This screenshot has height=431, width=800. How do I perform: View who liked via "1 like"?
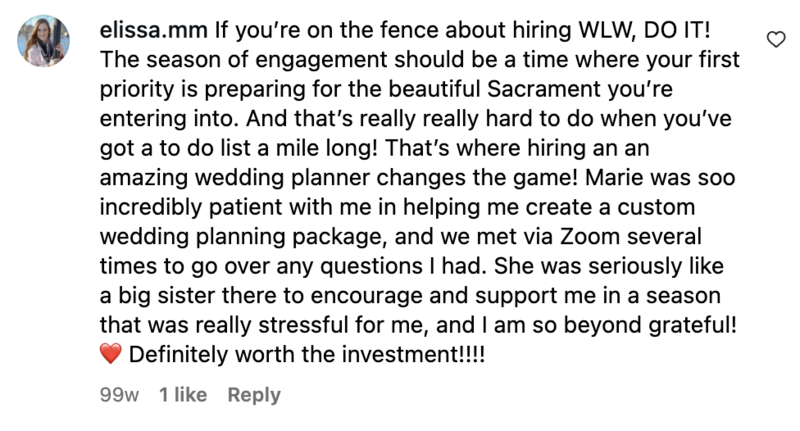tap(183, 395)
